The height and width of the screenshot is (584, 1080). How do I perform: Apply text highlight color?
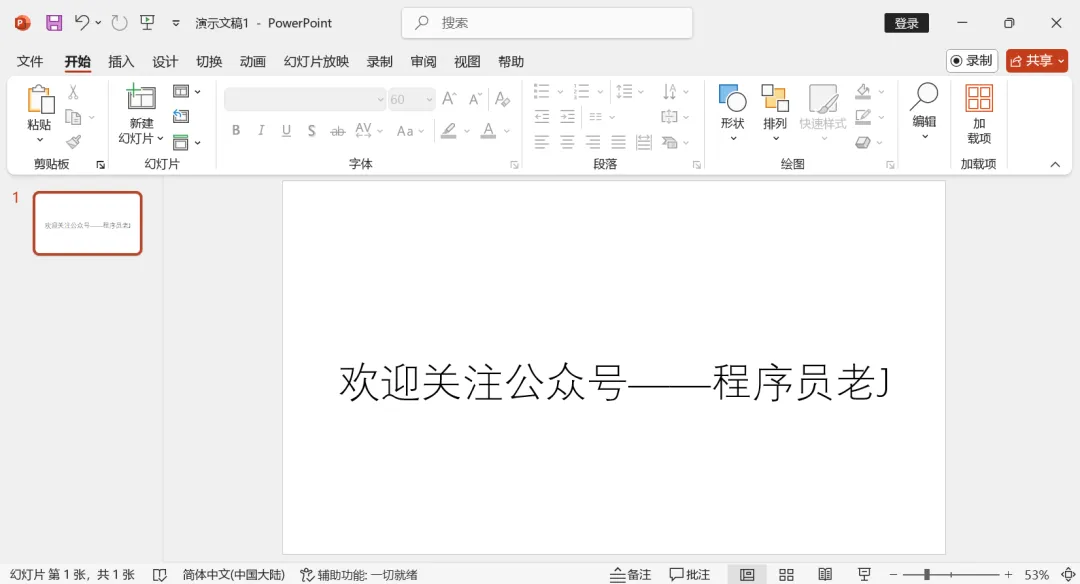click(x=449, y=130)
